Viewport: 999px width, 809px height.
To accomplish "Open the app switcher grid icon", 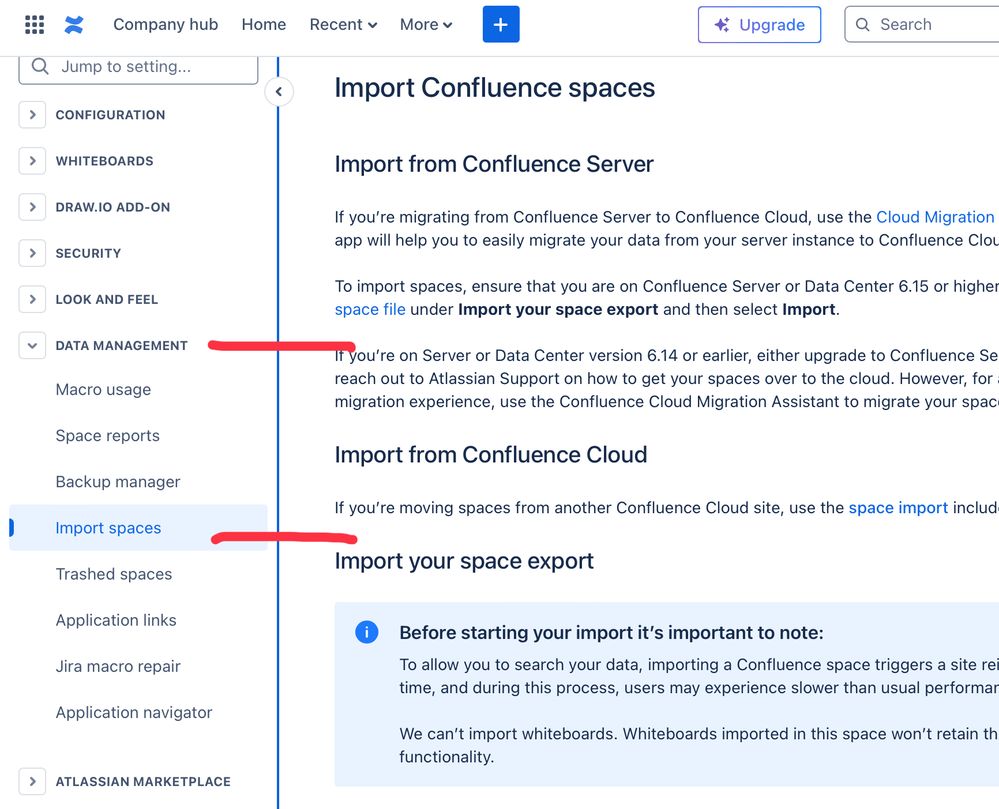I will [34, 25].
